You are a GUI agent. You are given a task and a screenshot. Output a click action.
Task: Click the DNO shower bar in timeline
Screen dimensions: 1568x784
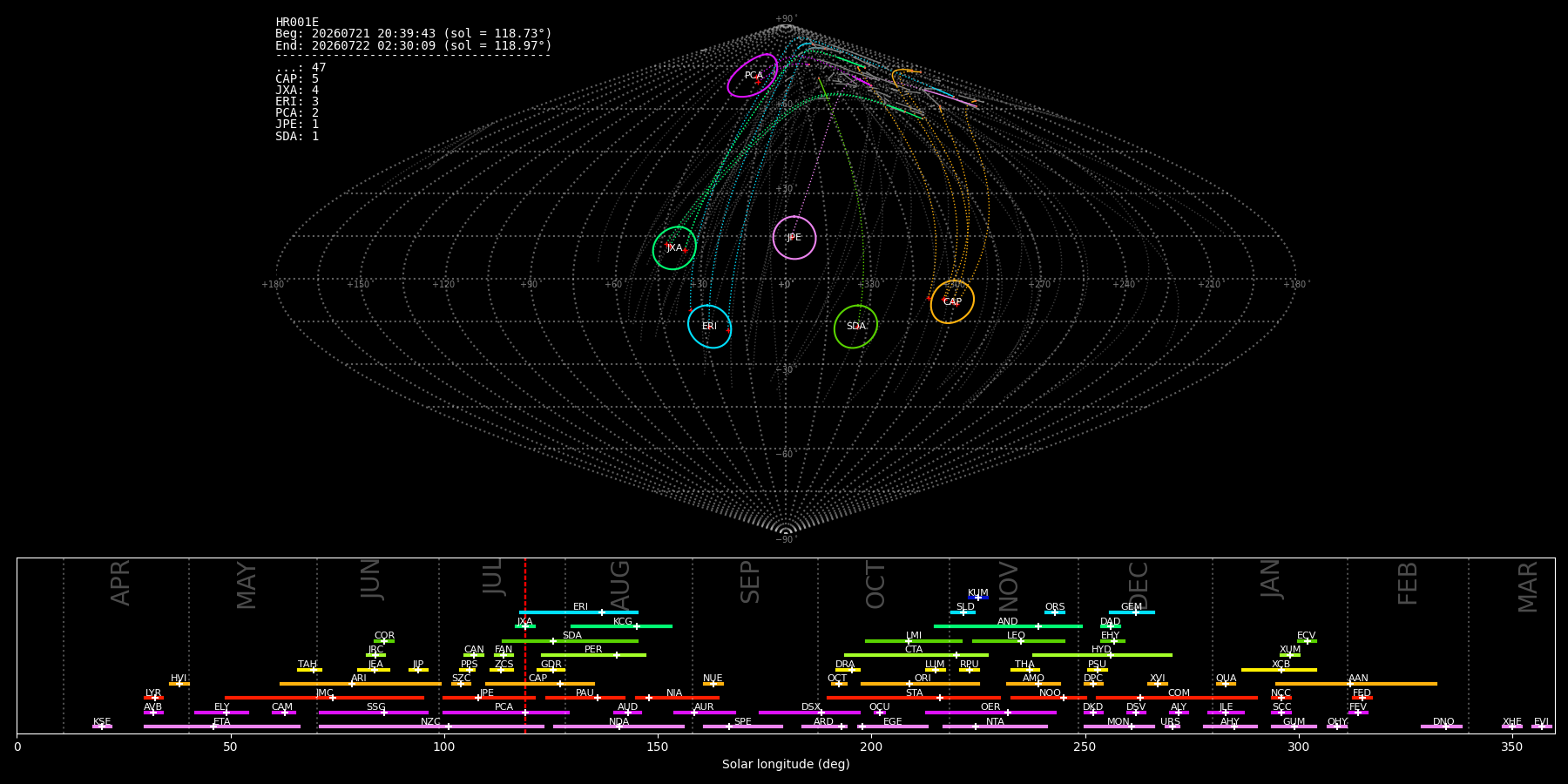click(x=1442, y=727)
